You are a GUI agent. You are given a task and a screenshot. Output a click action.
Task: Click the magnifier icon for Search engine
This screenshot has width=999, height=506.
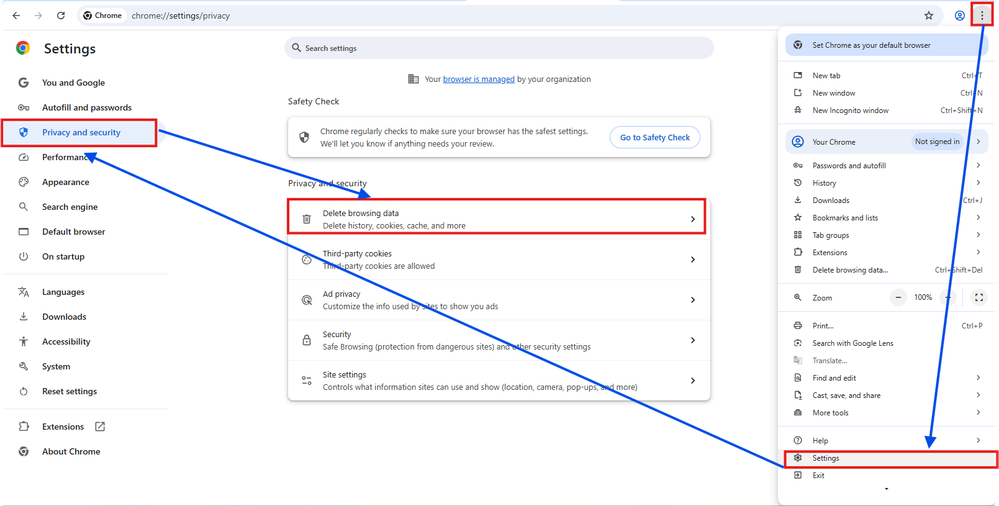click(24, 207)
